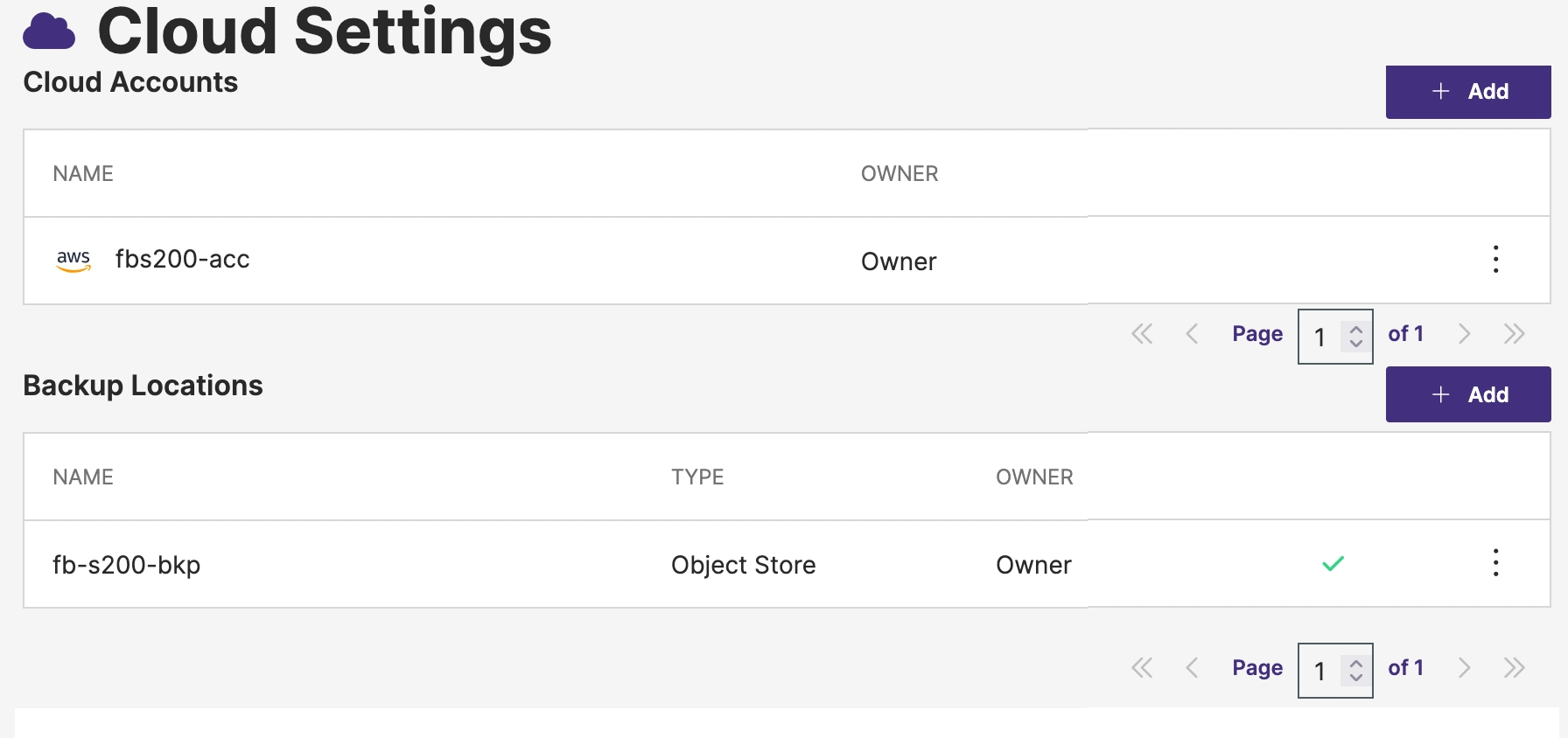Jump to last page of Backup Locations
Screen dimensions: 1568x738
1514,668
